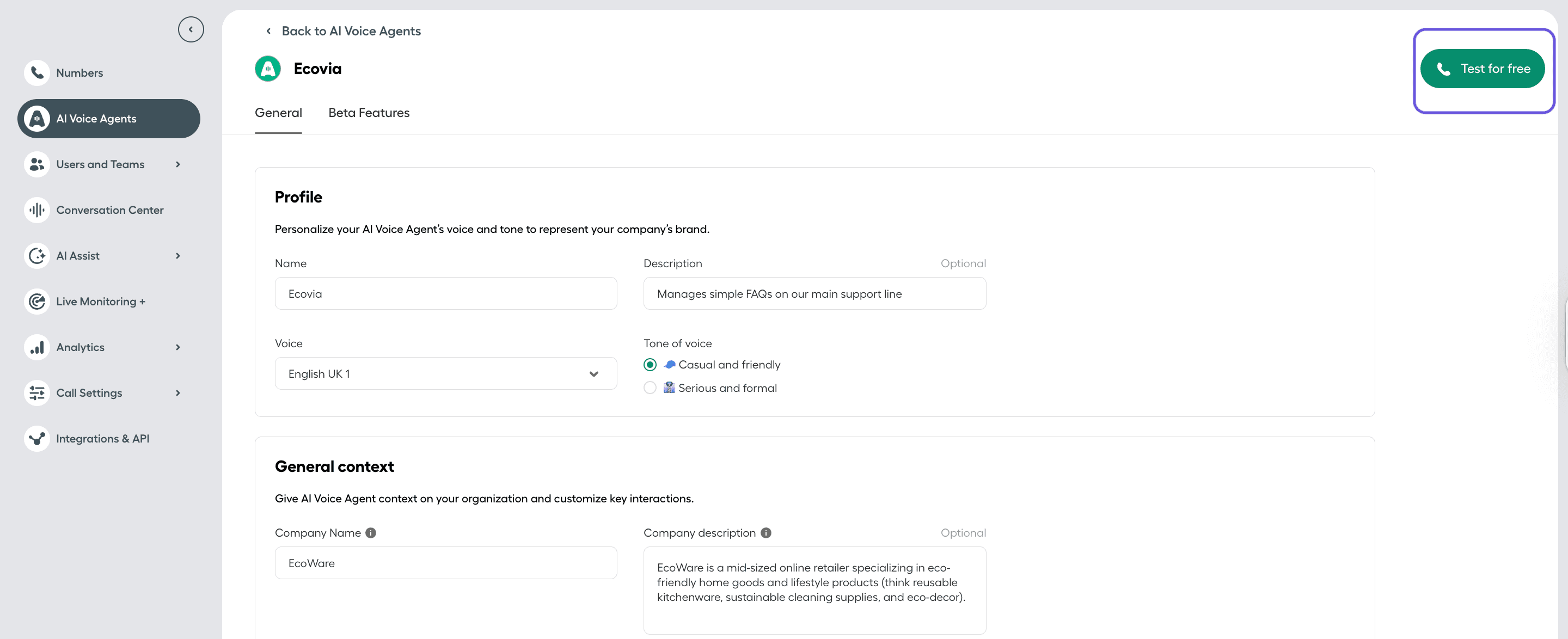Click the Live Monitoring + icon

tap(36, 301)
